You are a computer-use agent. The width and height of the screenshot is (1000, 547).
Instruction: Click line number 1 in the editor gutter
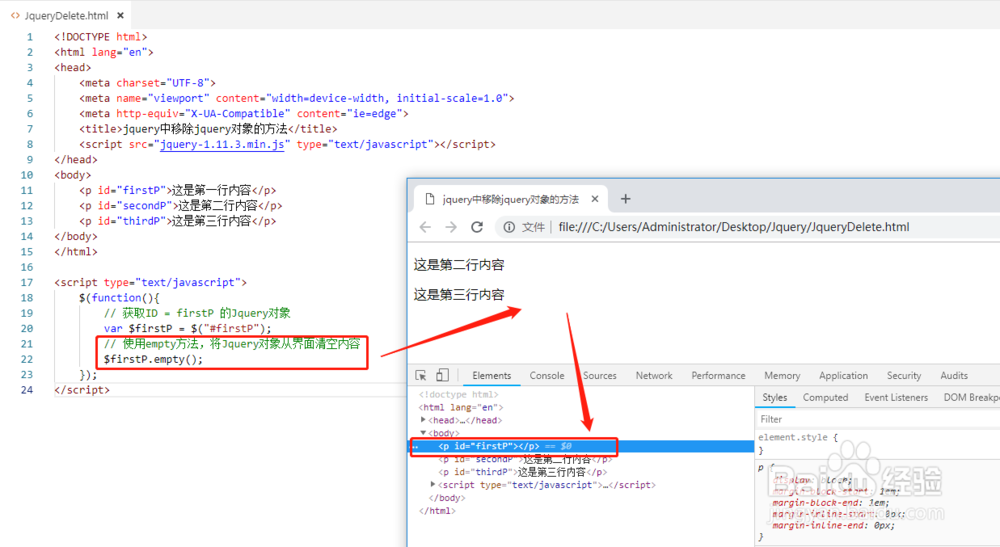(x=29, y=37)
